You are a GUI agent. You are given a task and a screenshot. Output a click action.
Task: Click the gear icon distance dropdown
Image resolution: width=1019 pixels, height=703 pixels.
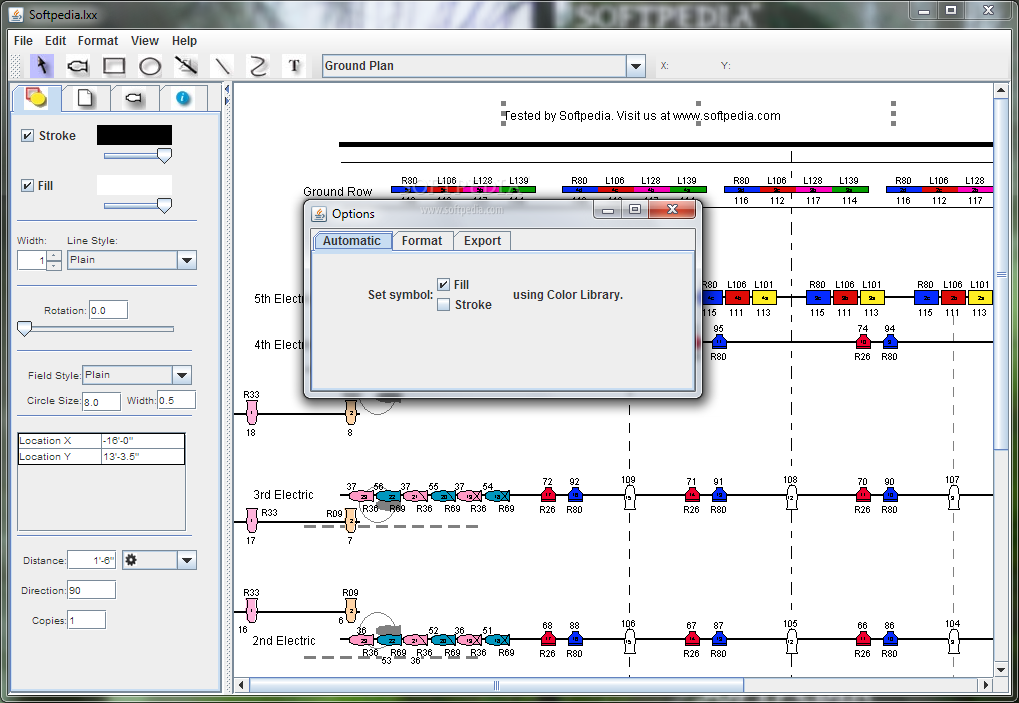coord(159,560)
